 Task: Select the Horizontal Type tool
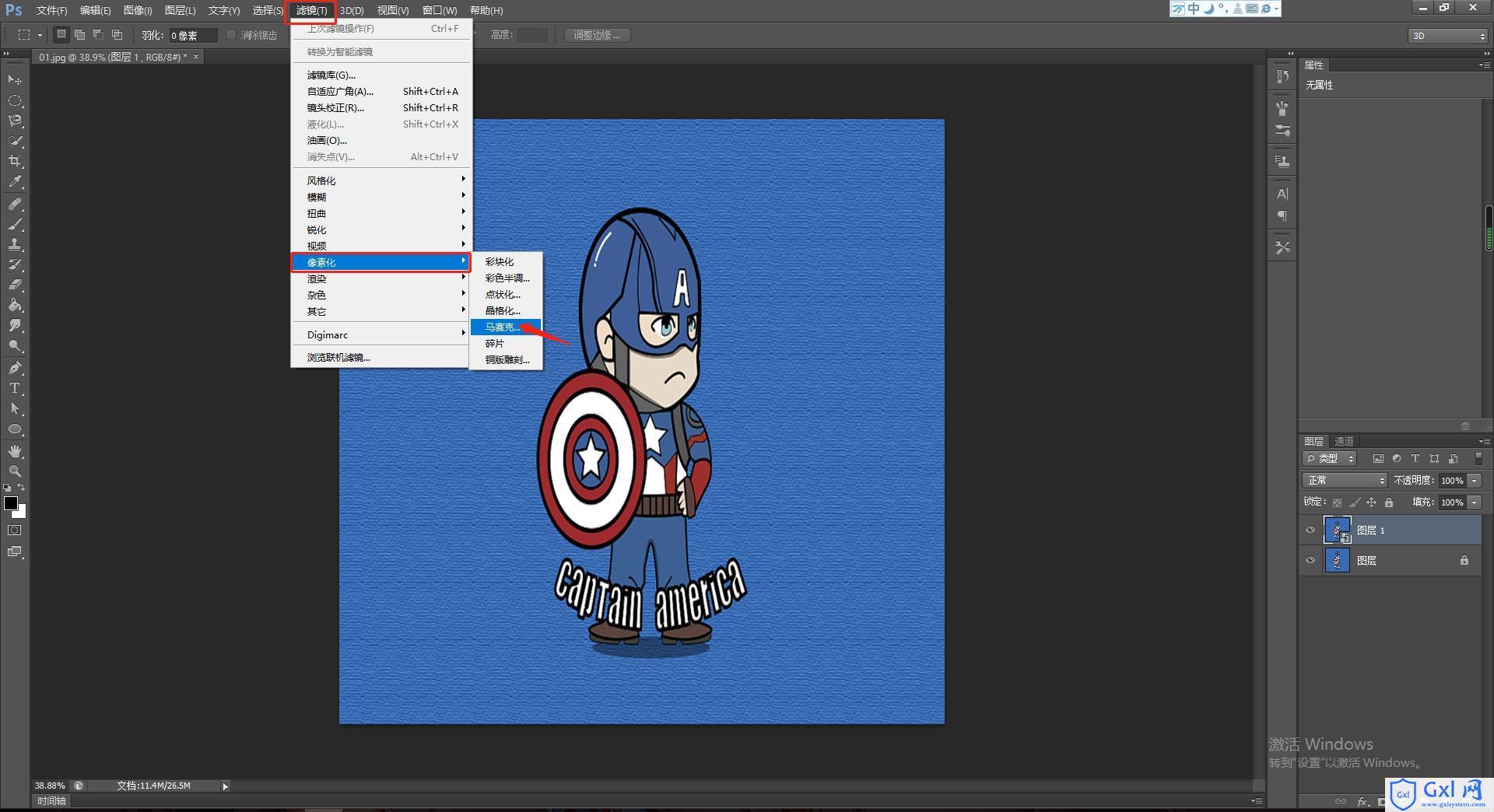[15, 388]
